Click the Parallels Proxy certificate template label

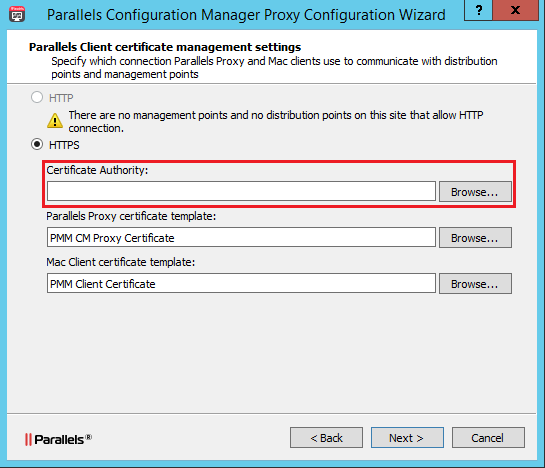pos(131,216)
